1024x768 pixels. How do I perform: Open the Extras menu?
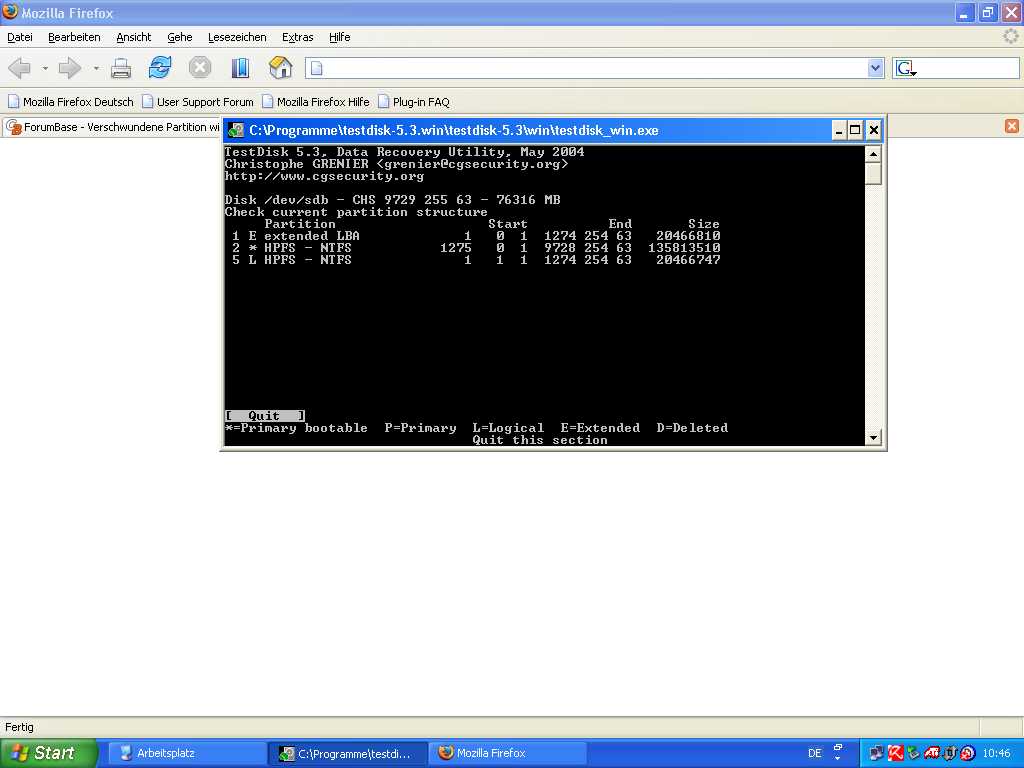click(298, 37)
